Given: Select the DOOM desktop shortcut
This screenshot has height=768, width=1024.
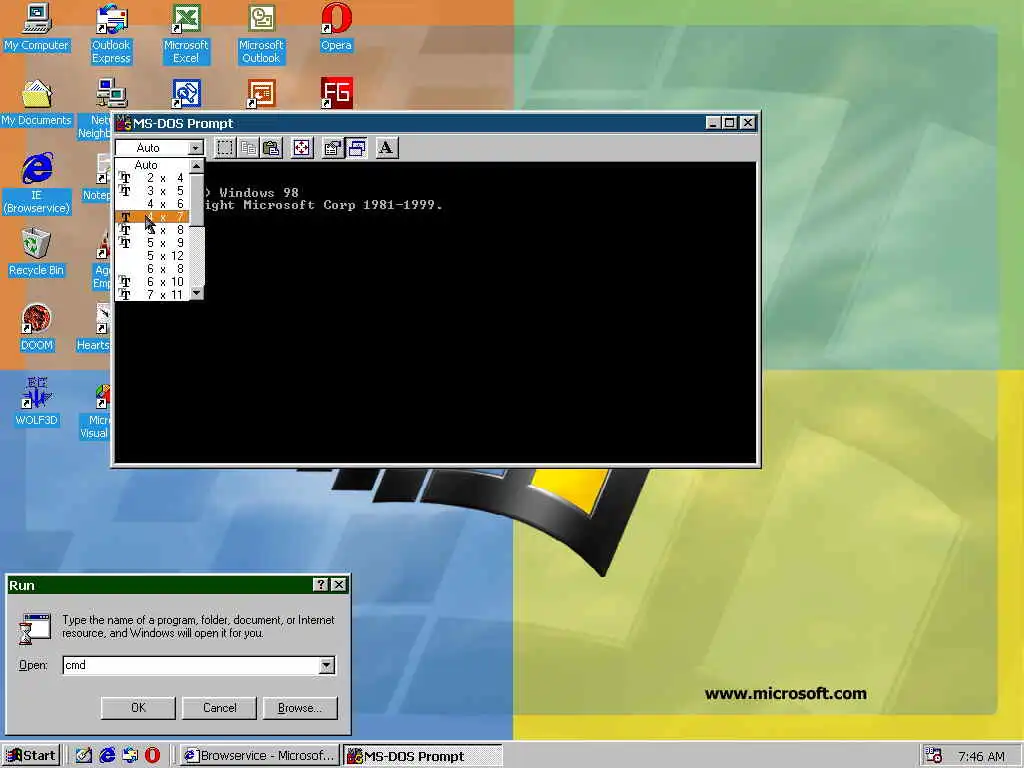Looking at the screenshot, I should click(37, 328).
